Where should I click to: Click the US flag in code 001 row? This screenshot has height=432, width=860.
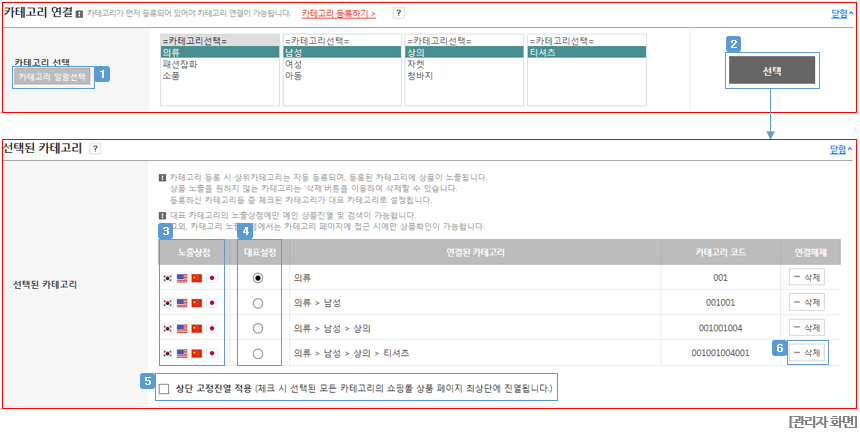coord(182,278)
